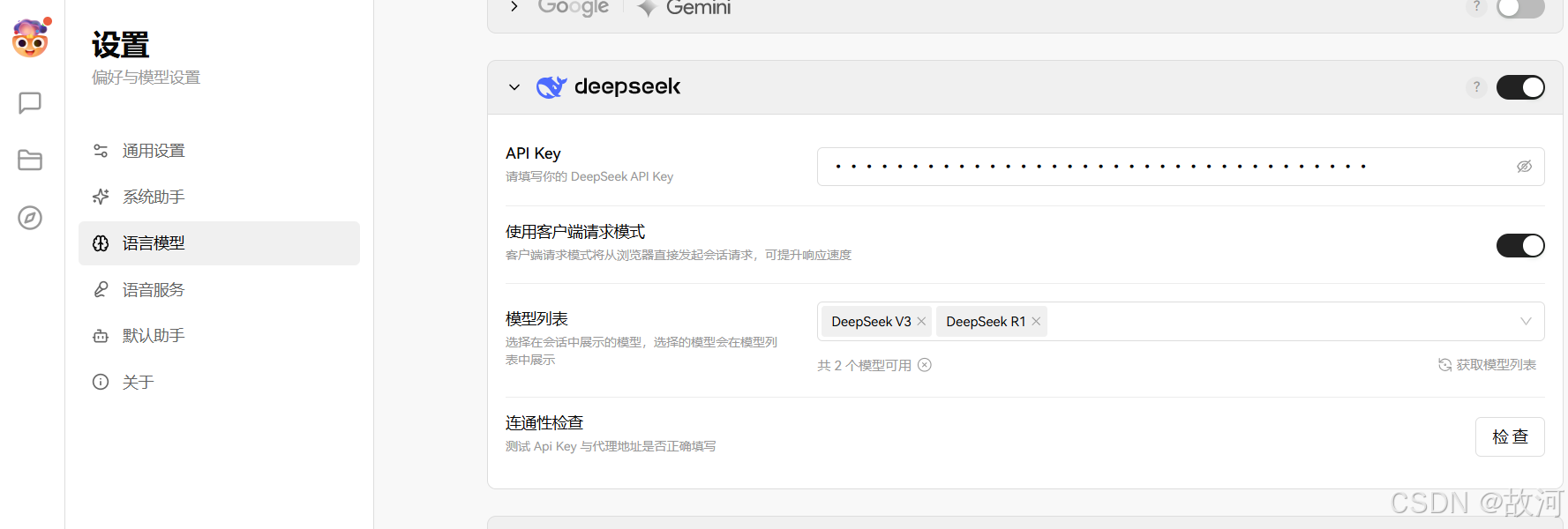Click the deepseek whale logo
The image size is (1568, 529).
click(551, 86)
